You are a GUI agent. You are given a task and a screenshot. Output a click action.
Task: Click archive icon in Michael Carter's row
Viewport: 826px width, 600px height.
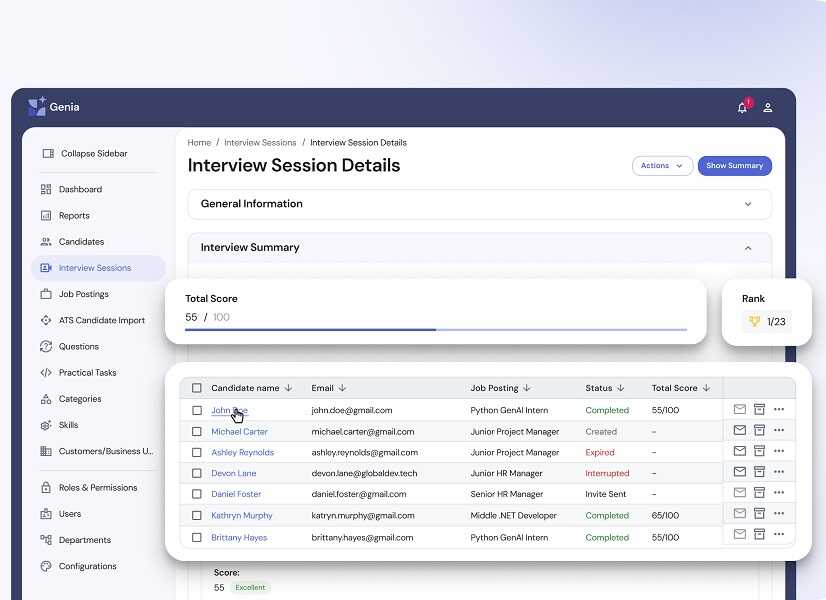coord(759,430)
